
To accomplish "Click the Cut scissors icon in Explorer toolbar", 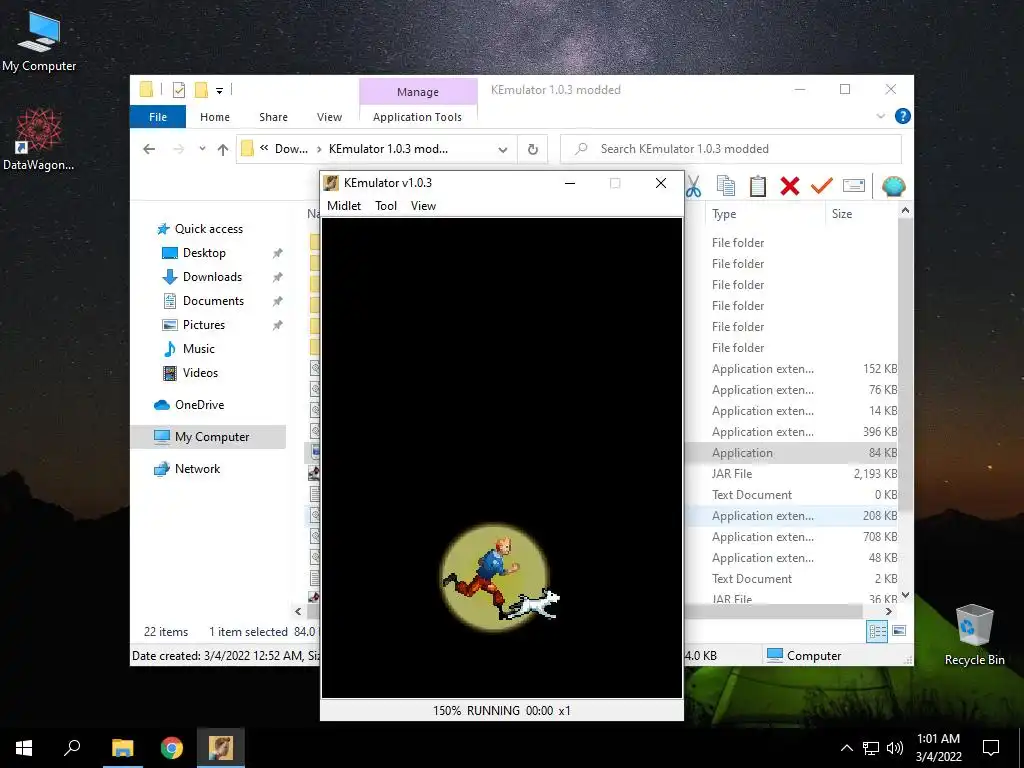I will [x=694, y=187].
